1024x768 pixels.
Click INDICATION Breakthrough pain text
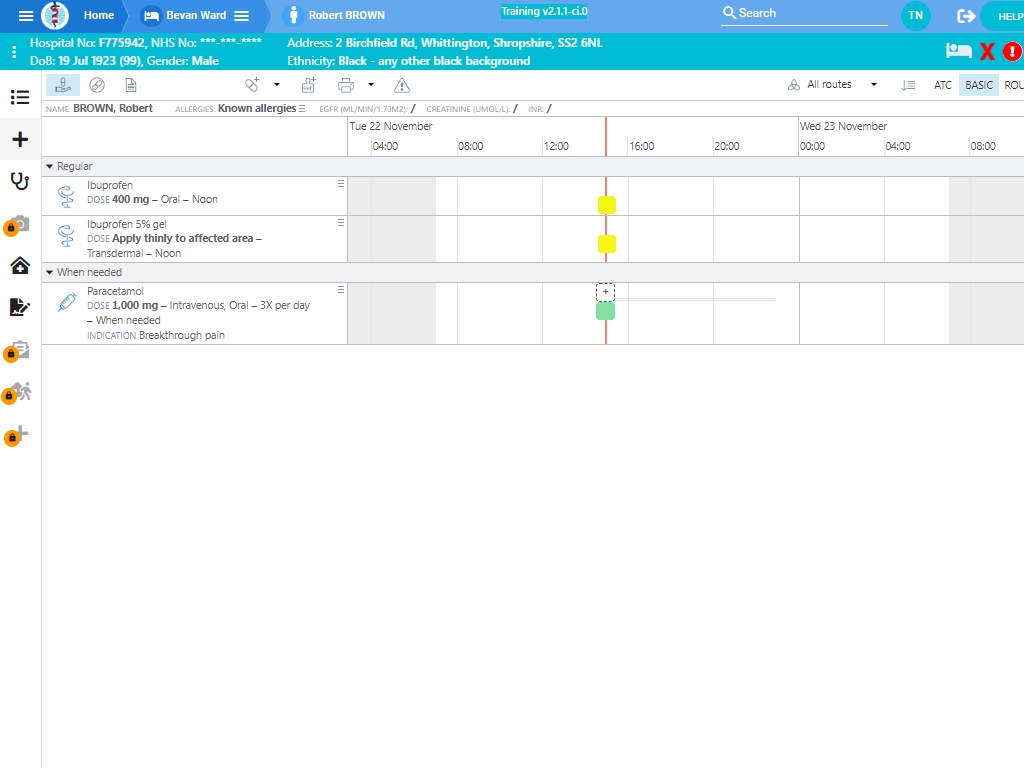pos(155,335)
